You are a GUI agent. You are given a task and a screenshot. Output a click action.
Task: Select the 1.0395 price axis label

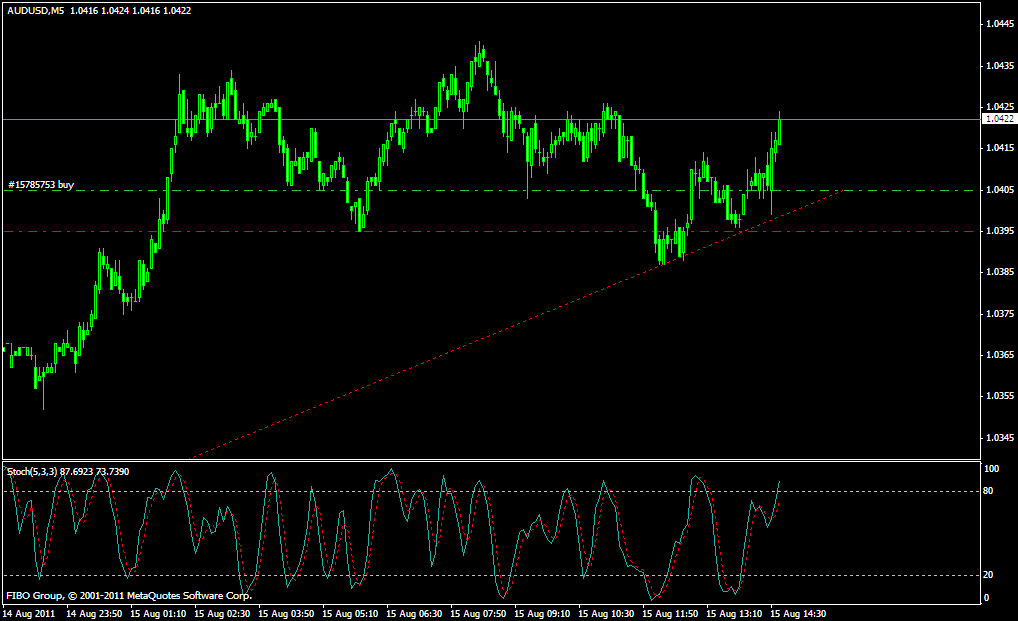[x=1000, y=231]
